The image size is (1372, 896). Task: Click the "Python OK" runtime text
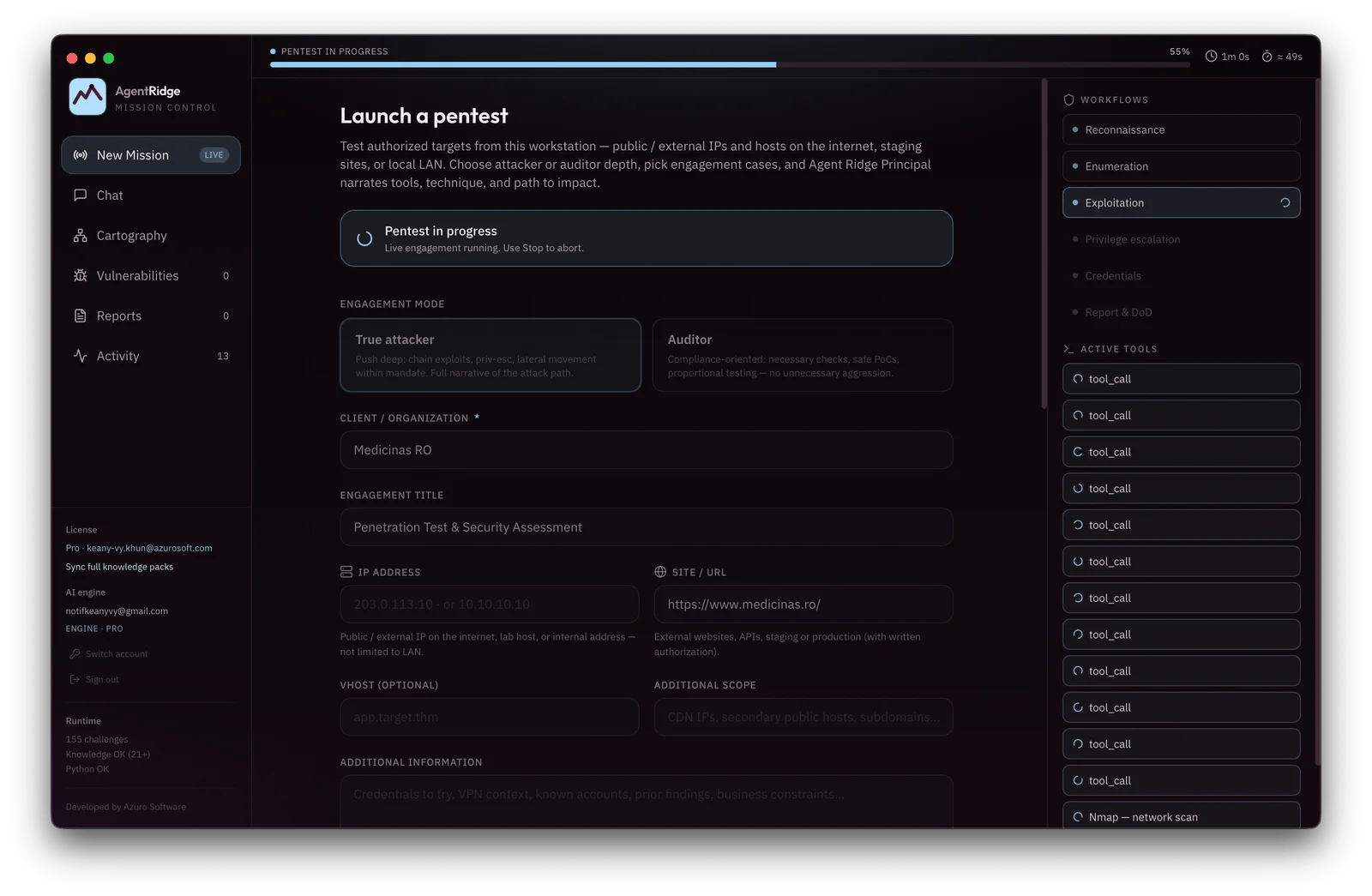[87, 769]
